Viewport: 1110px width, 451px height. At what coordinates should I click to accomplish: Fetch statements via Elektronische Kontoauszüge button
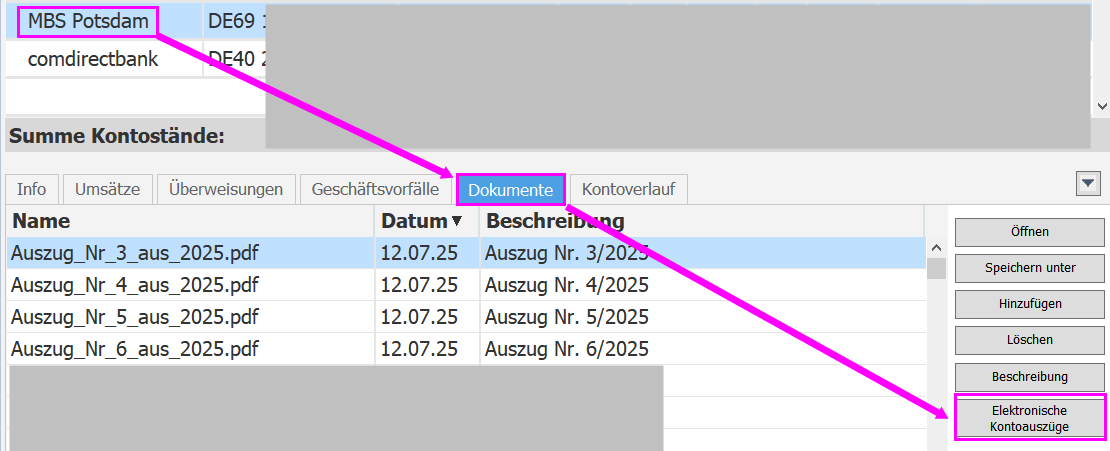tap(1029, 418)
